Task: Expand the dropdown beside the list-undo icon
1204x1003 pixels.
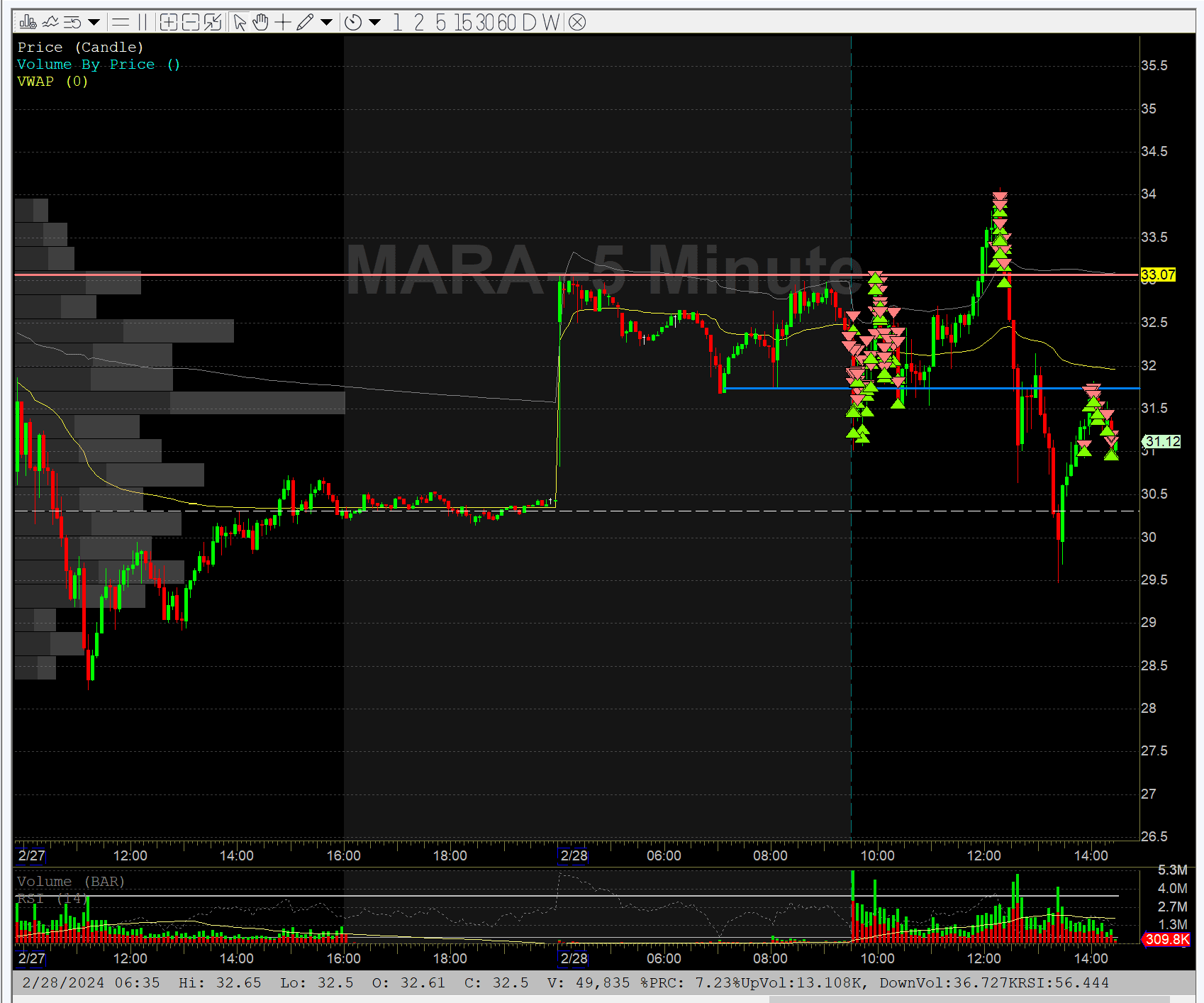Action: pos(94,23)
